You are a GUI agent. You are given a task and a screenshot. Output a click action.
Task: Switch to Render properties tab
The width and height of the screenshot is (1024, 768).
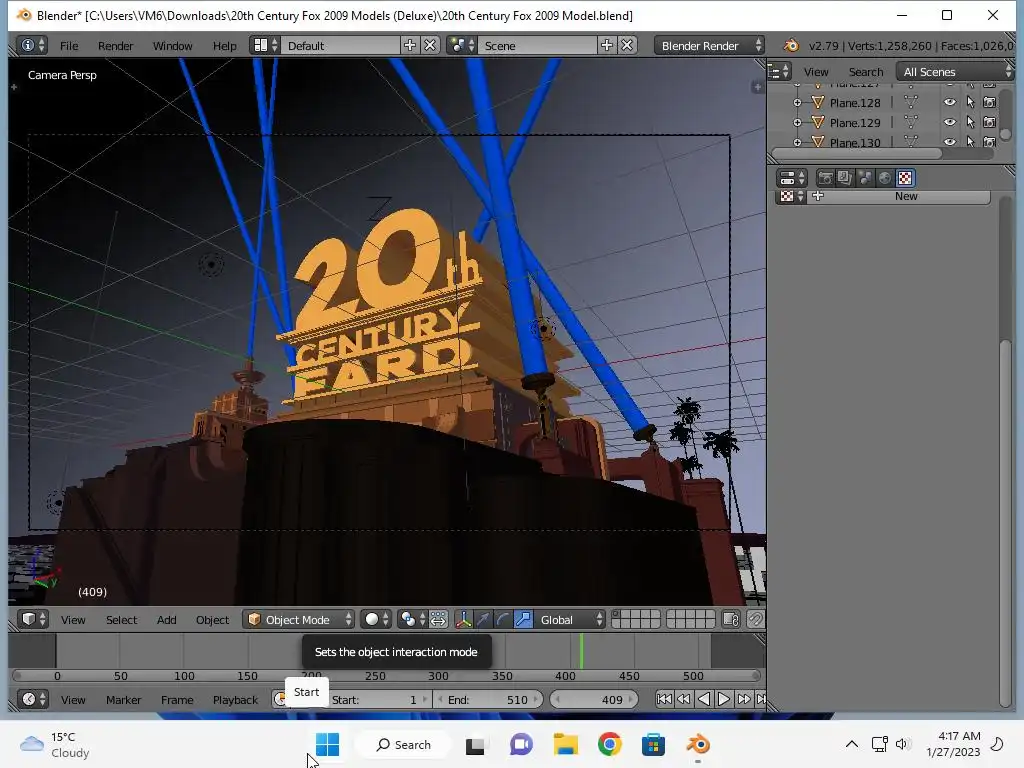[x=825, y=178]
